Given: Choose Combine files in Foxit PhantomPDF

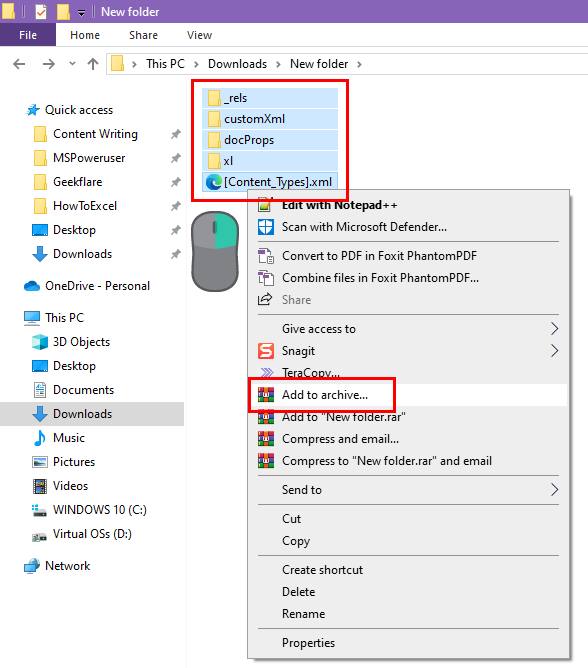Looking at the screenshot, I should pyautogui.click(x=380, y=278).
